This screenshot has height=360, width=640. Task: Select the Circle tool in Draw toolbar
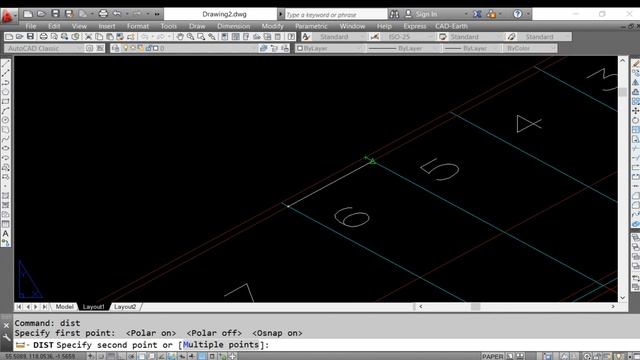pos(5,120)
